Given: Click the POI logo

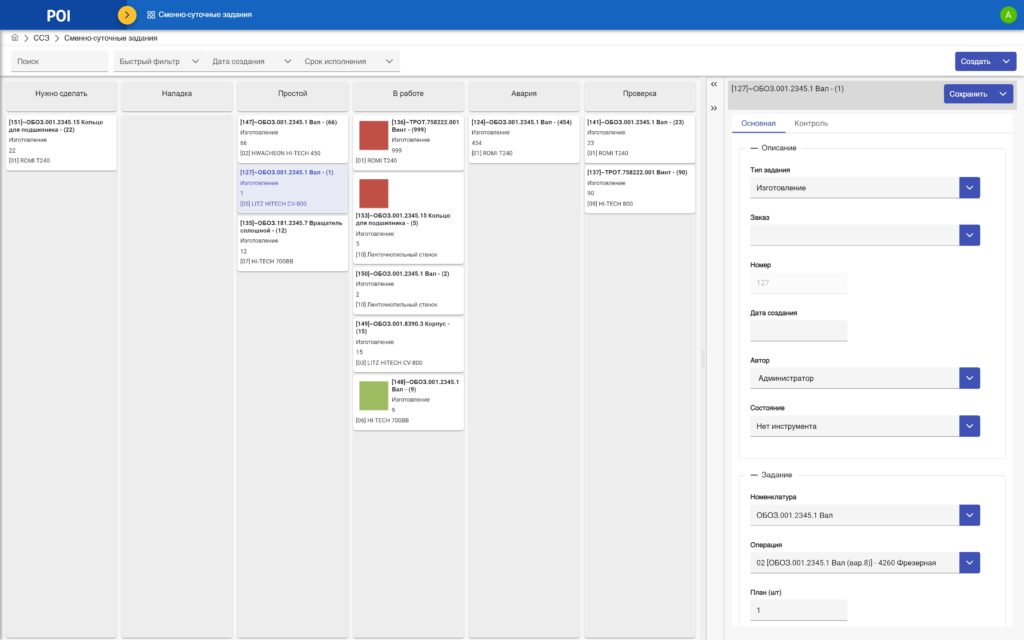Looking at the screenshot, I should click(58, 16).
